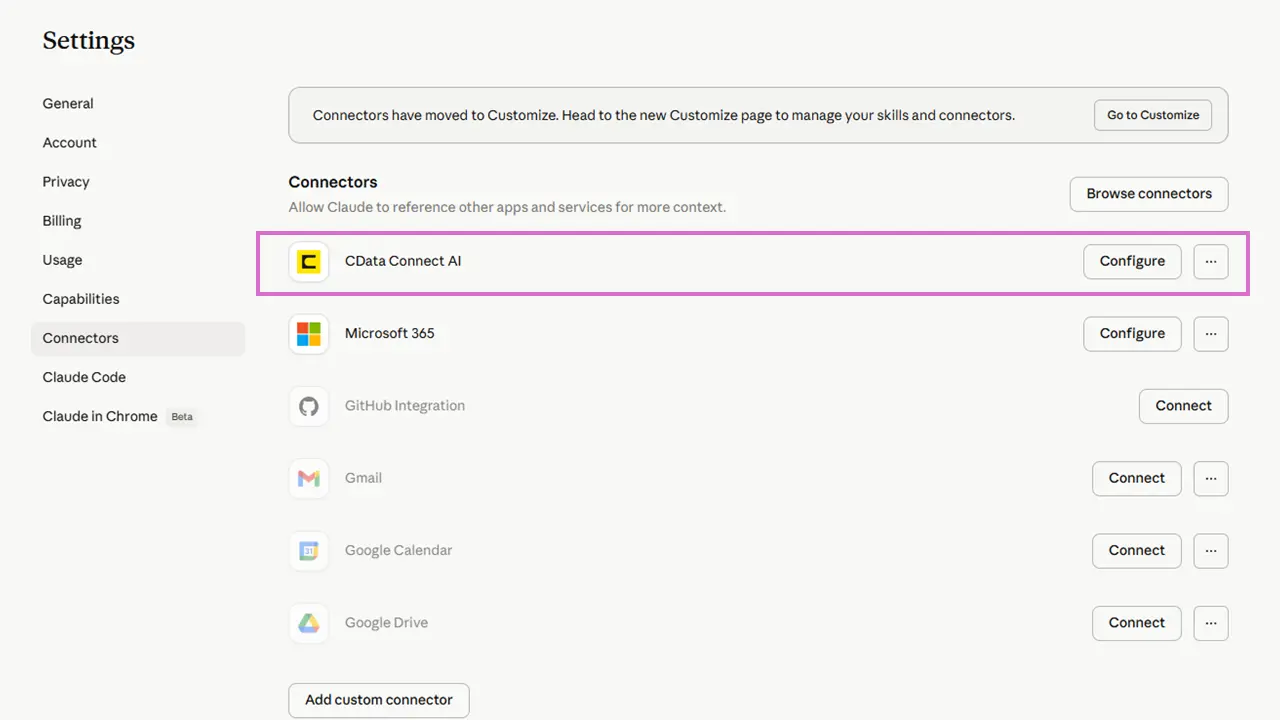
Task: Click the Google Drive triangle icon
Action: (x=309, y=623)
